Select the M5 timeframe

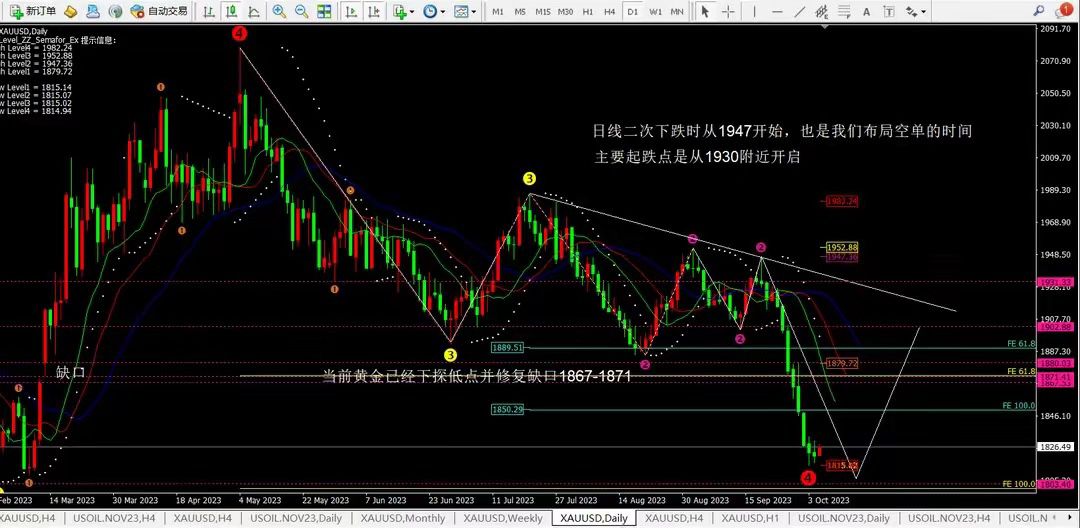point(520,12)
